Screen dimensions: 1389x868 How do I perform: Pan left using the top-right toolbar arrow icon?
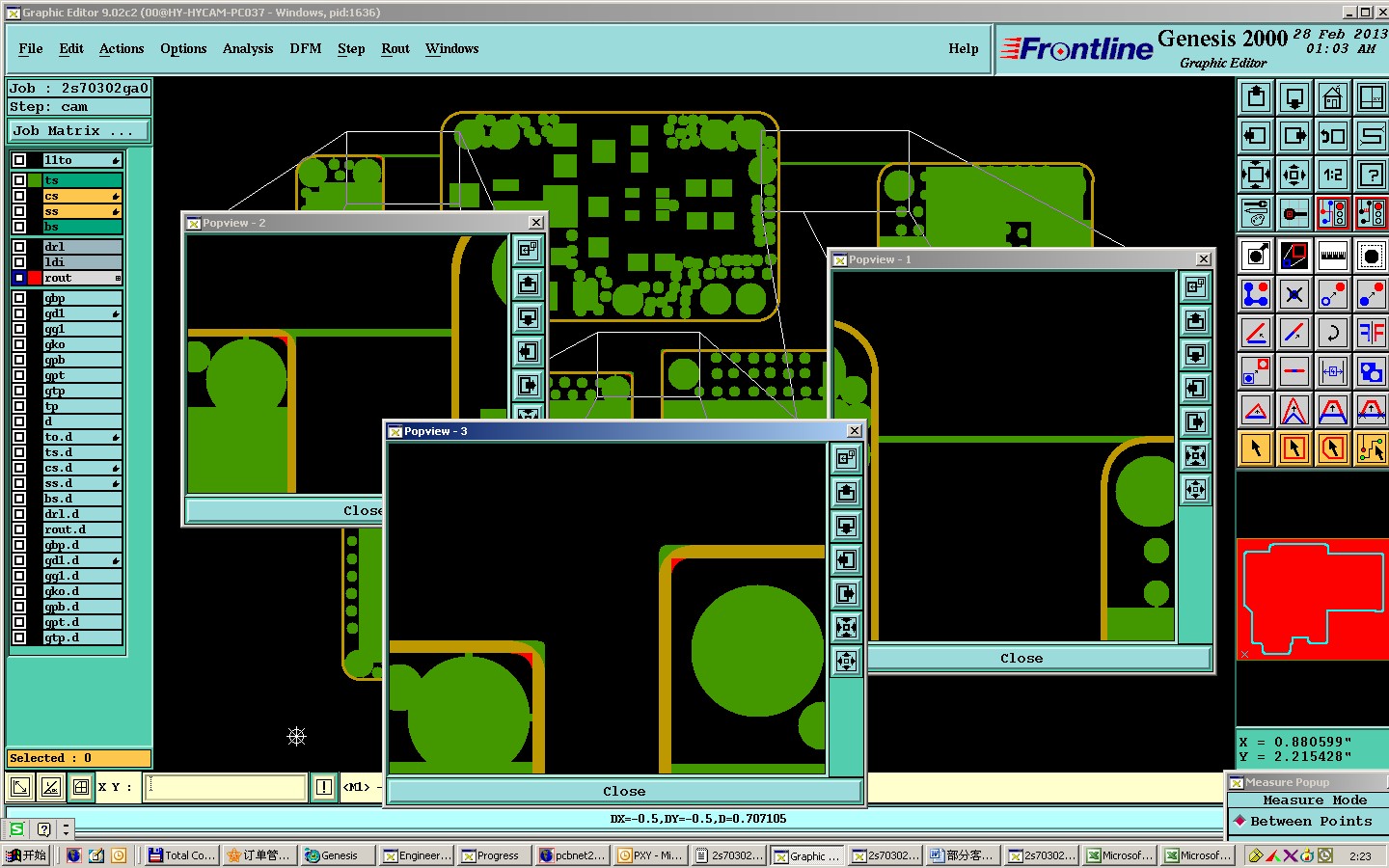click(x=1256, y=136)
